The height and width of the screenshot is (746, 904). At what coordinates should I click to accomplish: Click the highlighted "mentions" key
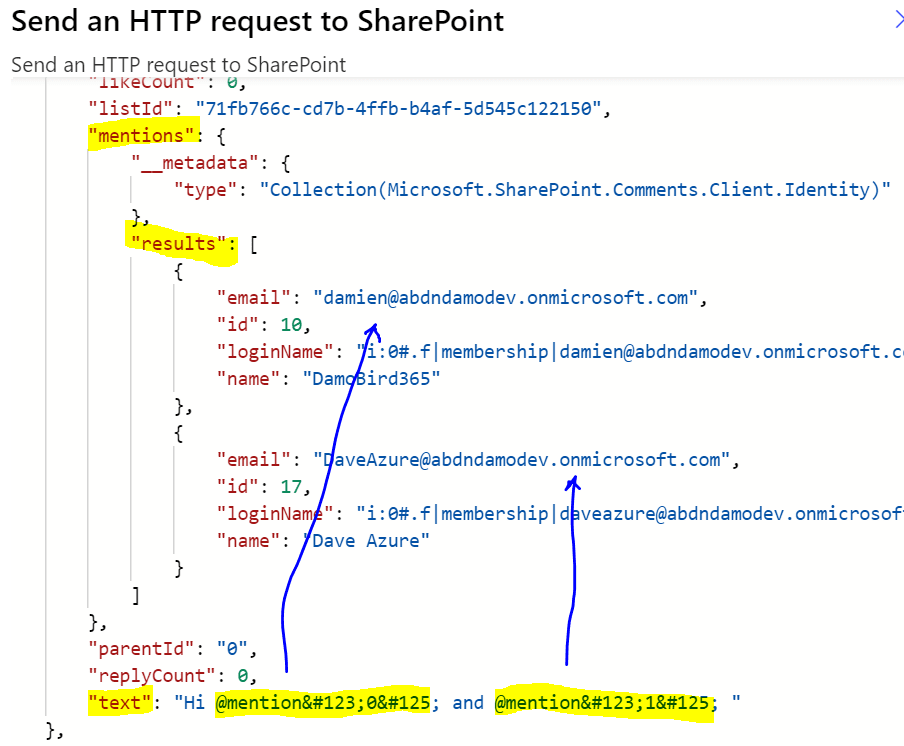[x=141, y=135]
